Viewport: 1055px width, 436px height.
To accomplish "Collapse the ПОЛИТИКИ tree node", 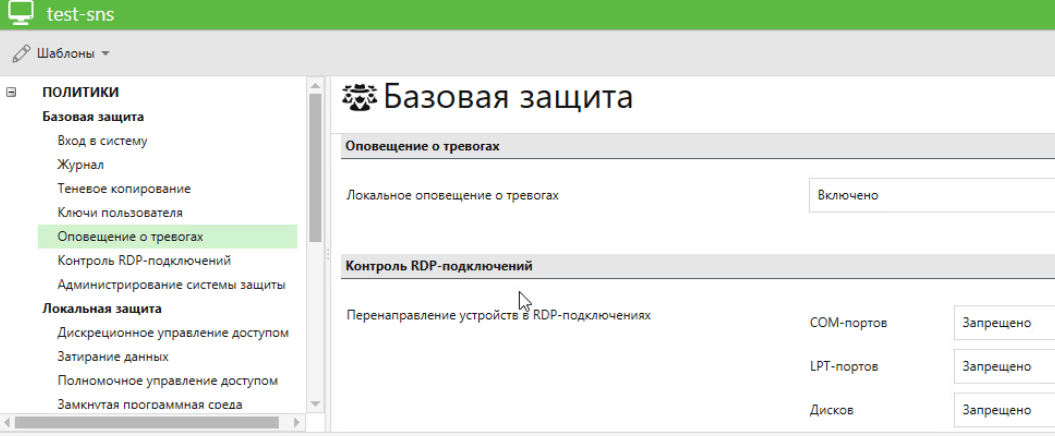I will (x=12, y=93).
